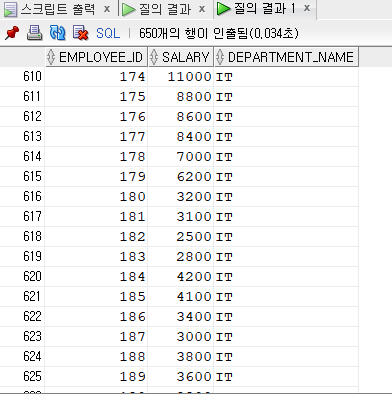The image size is (392, 394).
Task: Click employee ID cell 184
Action: coord(96,277)
